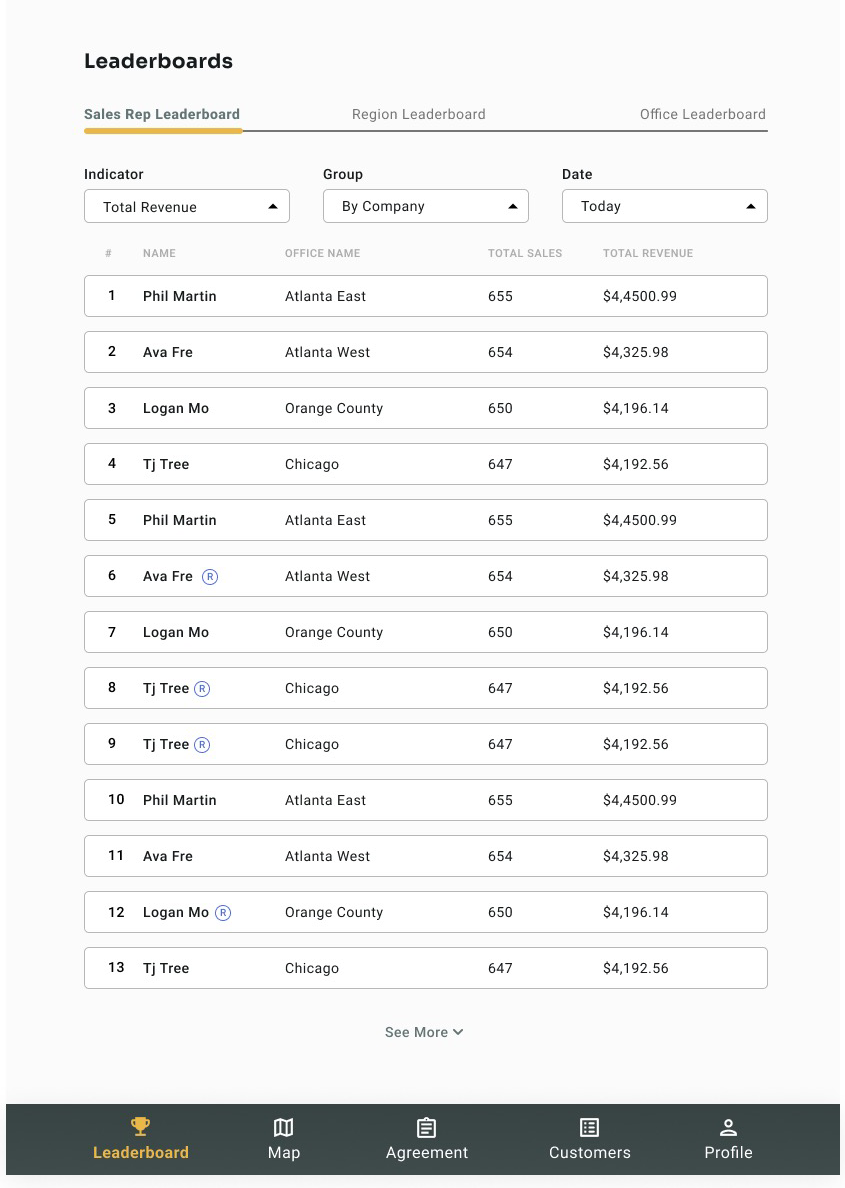
Task: Open the Leaderboards page heading
Action: pyautogui.click(x=158, y=61)
